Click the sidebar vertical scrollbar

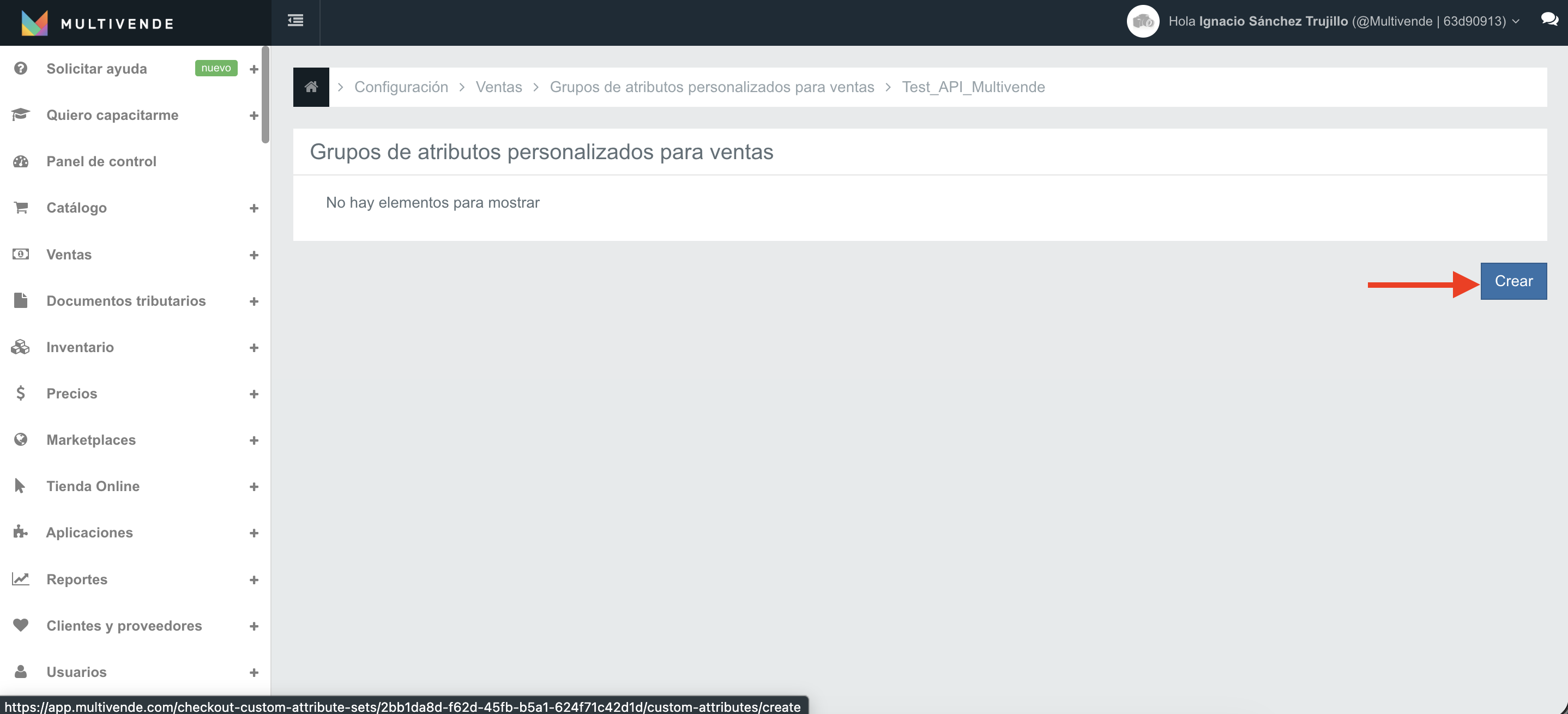tap(266, 95)
